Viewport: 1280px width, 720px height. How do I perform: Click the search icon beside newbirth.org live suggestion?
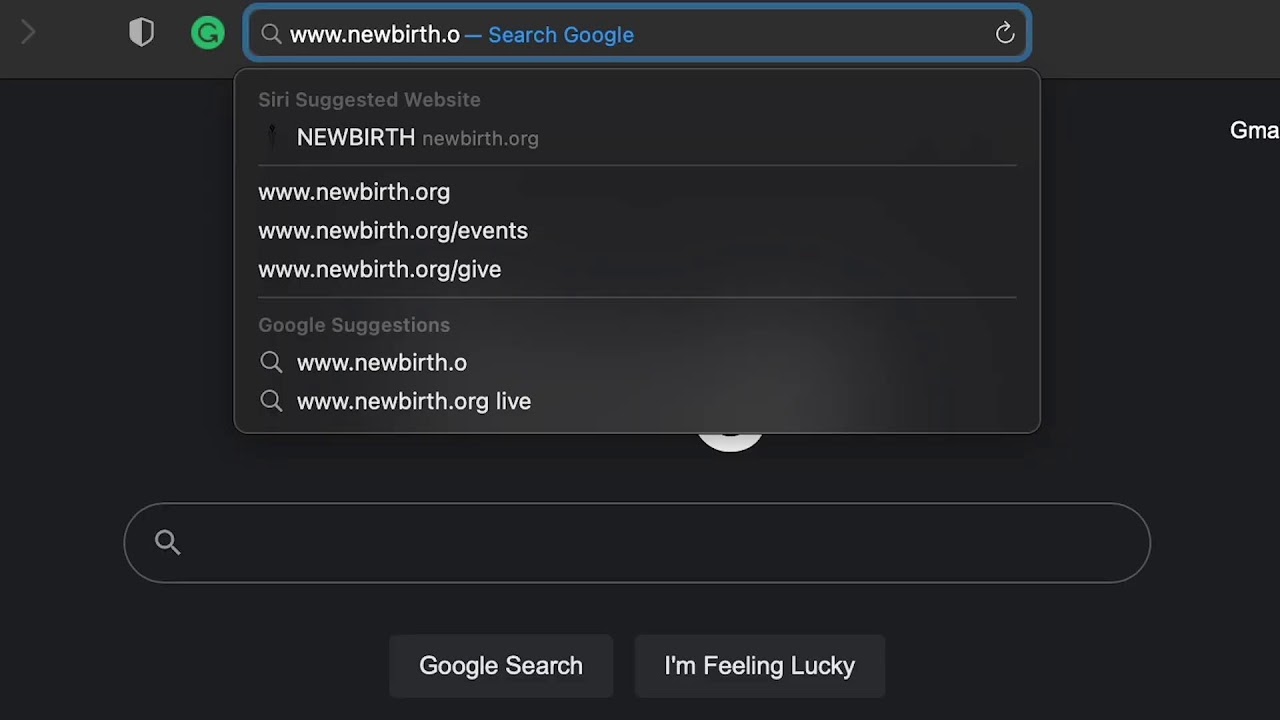(271, 401)
